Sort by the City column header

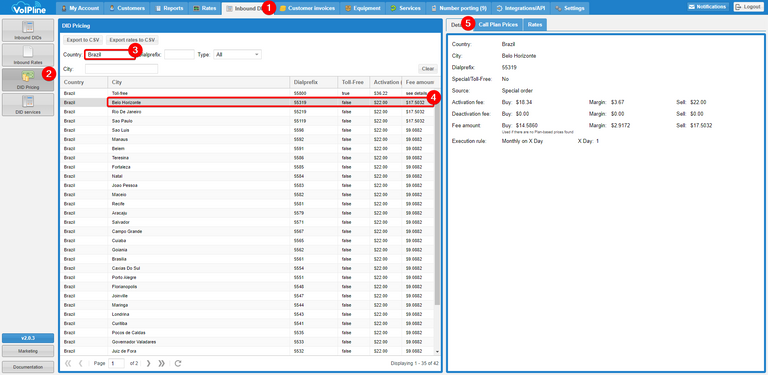pyautogui.click(x=198, y=82)
